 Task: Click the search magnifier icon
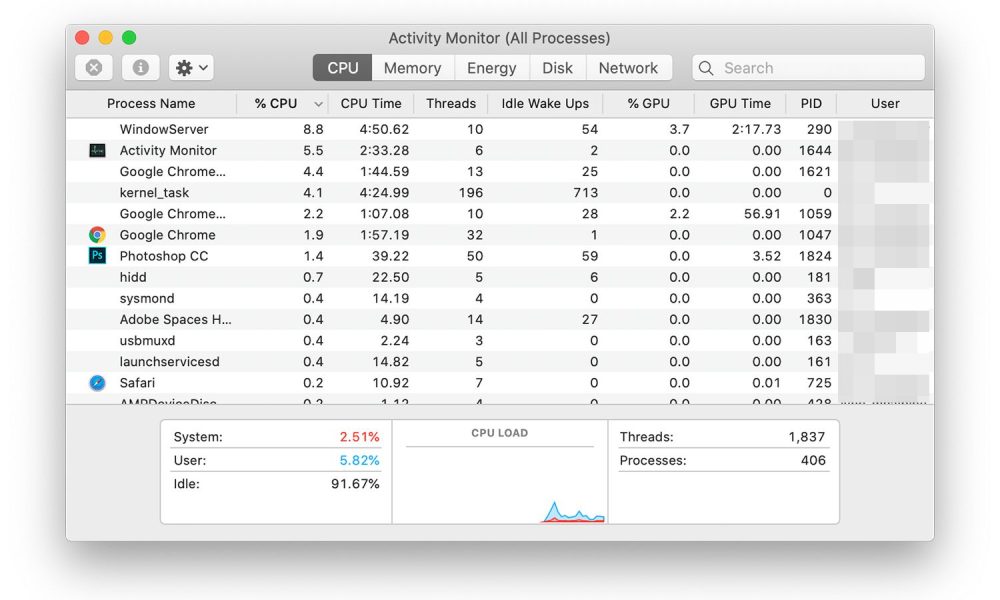(x=706, y=68)
